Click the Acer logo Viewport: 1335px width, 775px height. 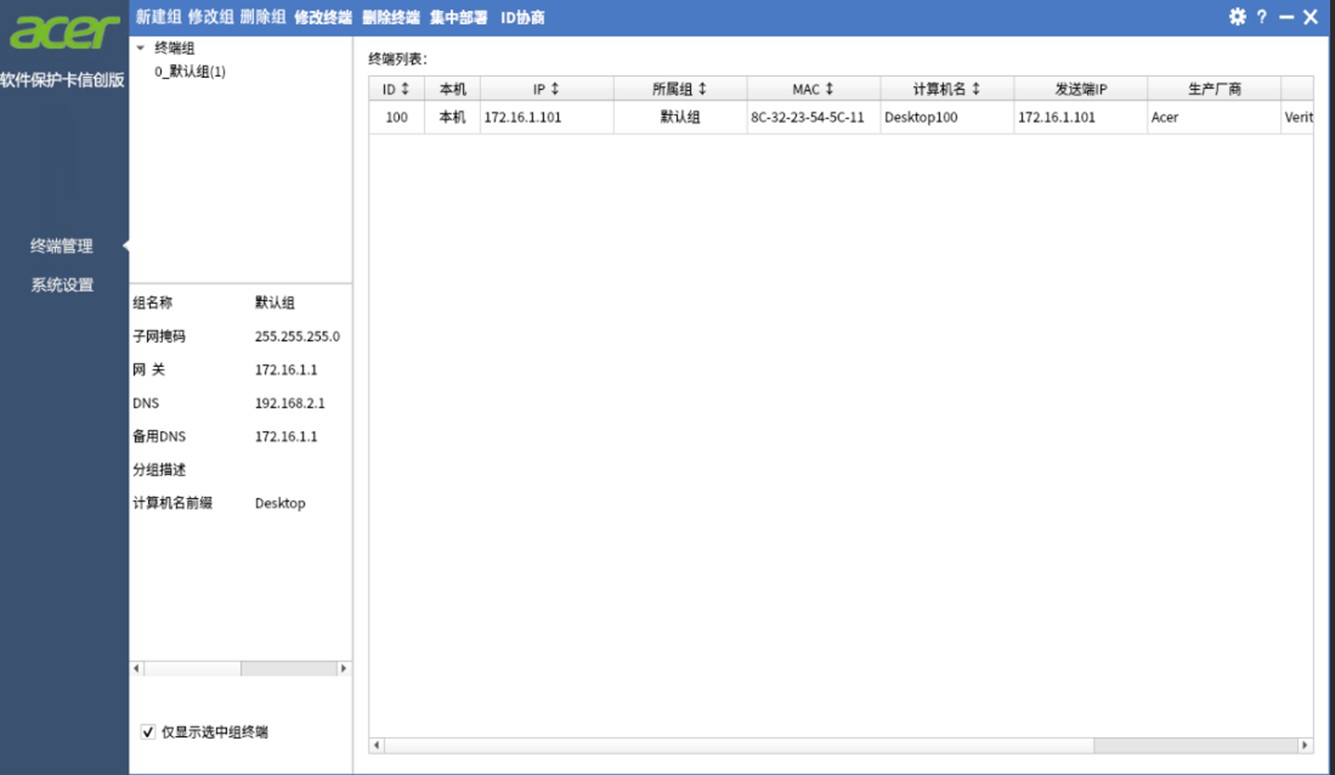(65, 33)
